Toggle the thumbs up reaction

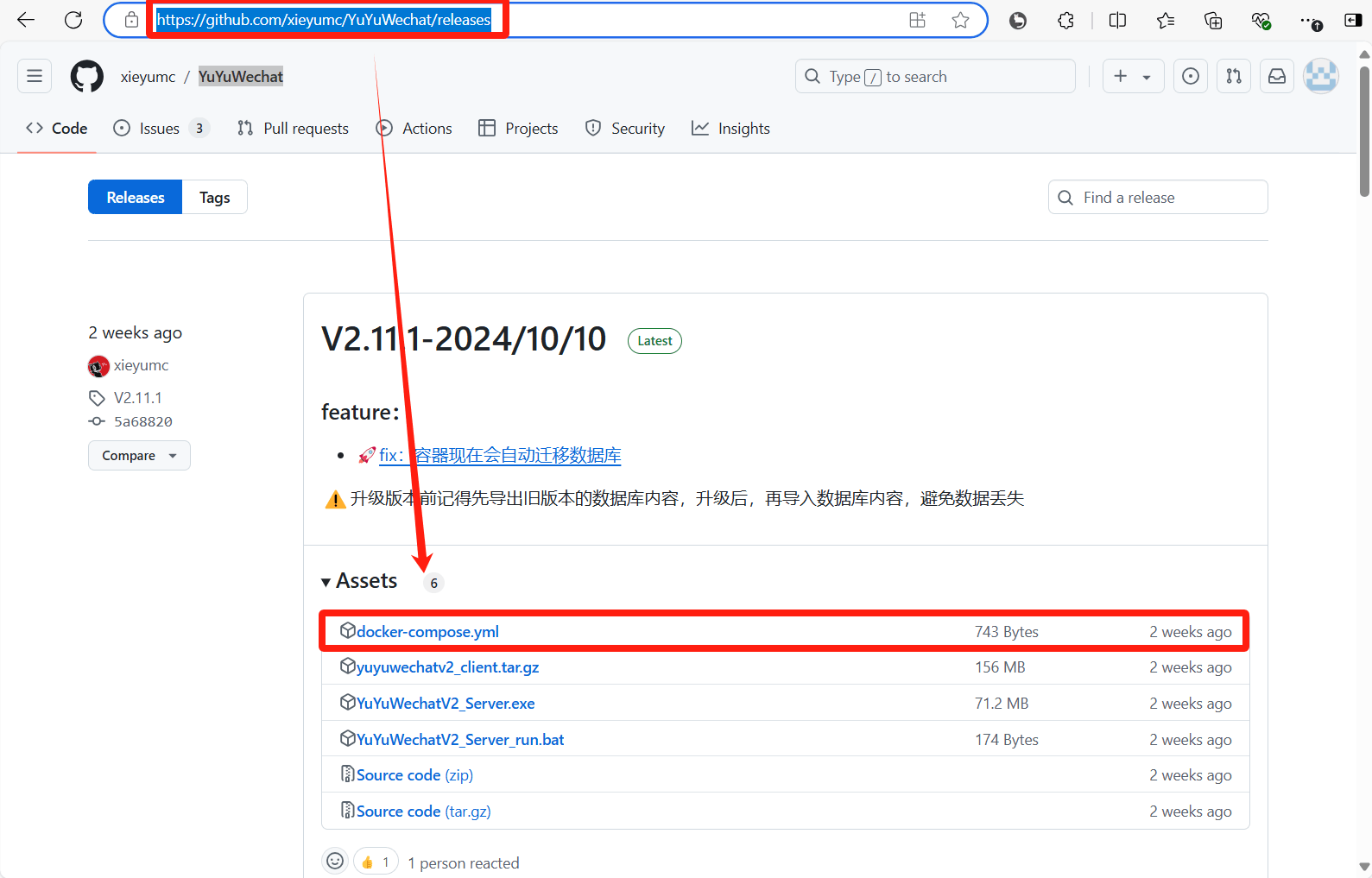376,861
